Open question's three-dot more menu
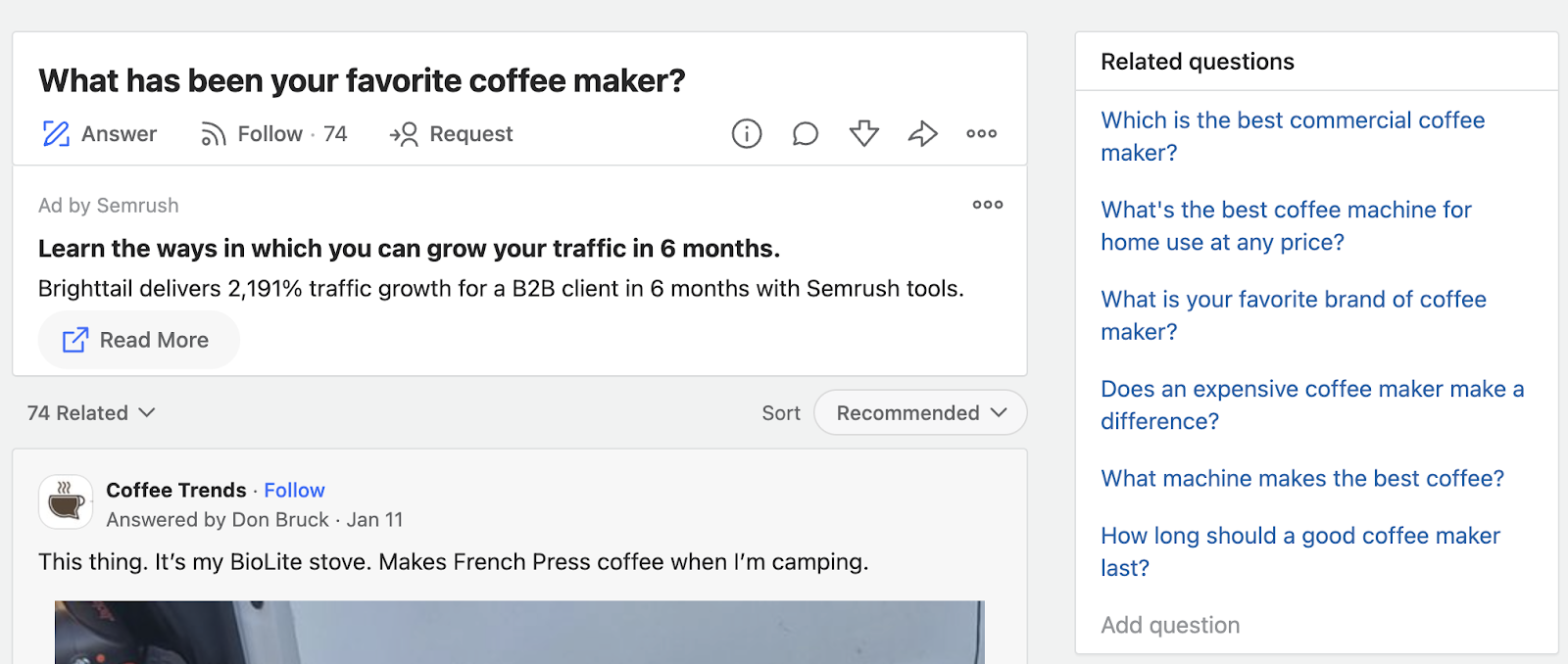Image resolution: width=1568 pixels, height=664 pixels. pos(981,134)
